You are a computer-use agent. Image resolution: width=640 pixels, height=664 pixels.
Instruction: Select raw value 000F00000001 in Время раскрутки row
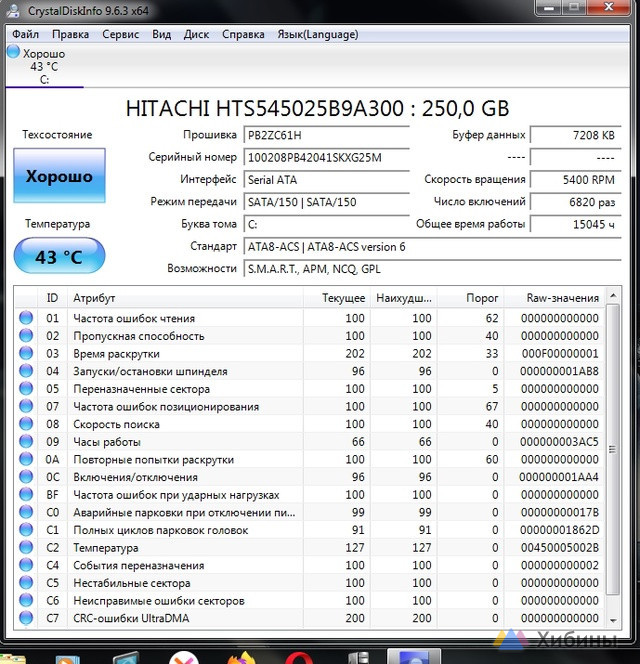[559, 354]
